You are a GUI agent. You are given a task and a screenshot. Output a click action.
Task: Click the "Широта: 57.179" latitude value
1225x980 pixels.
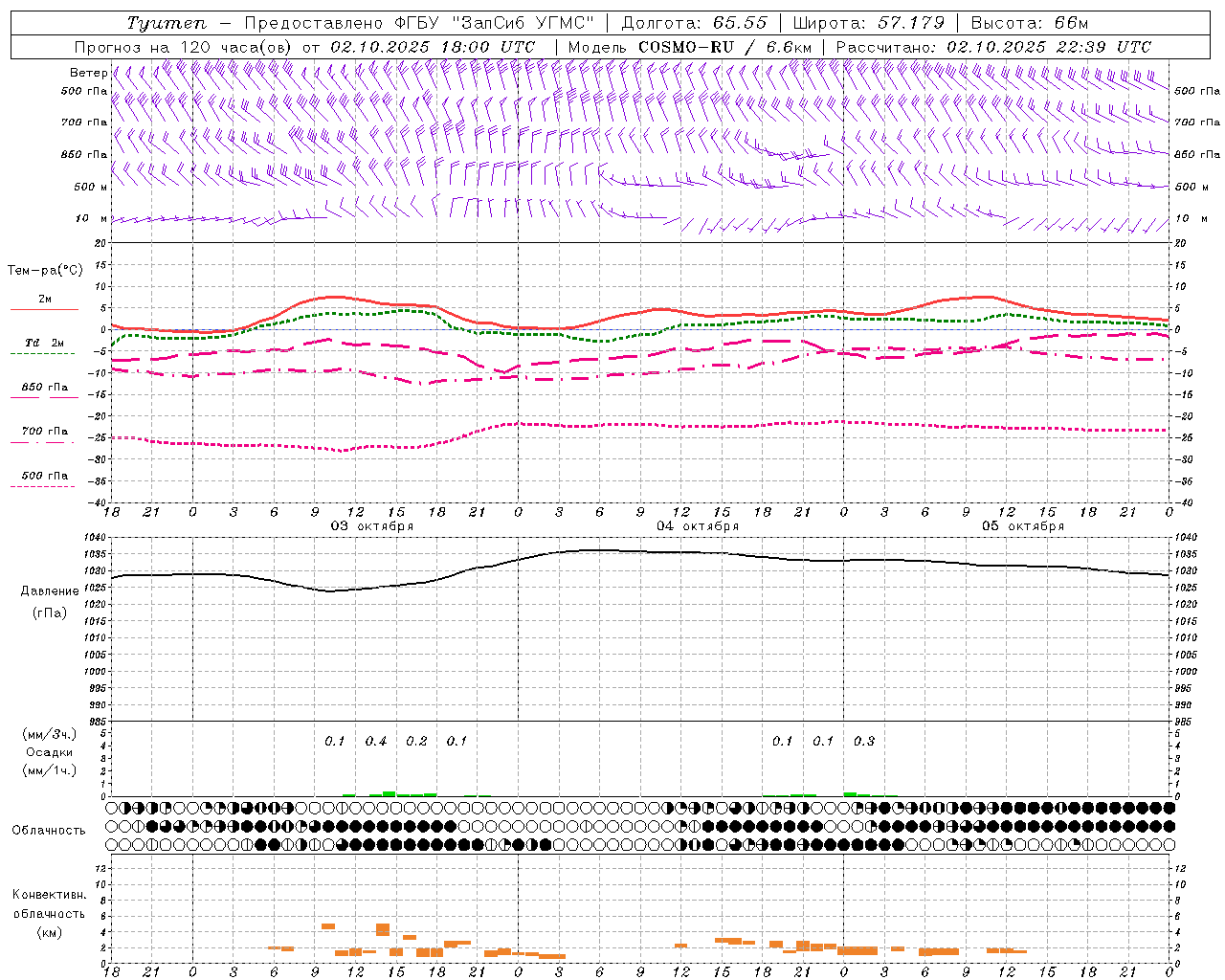pos(869,23)
